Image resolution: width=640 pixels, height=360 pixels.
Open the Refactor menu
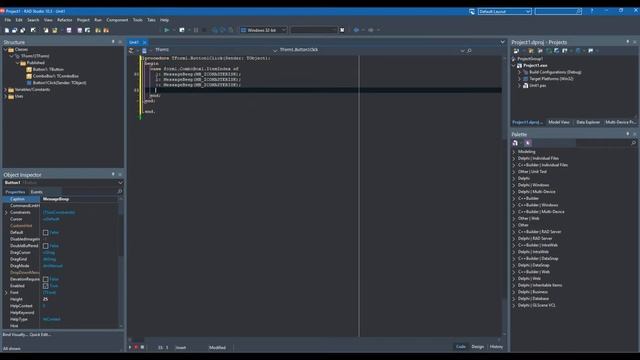tap(64, 20)
